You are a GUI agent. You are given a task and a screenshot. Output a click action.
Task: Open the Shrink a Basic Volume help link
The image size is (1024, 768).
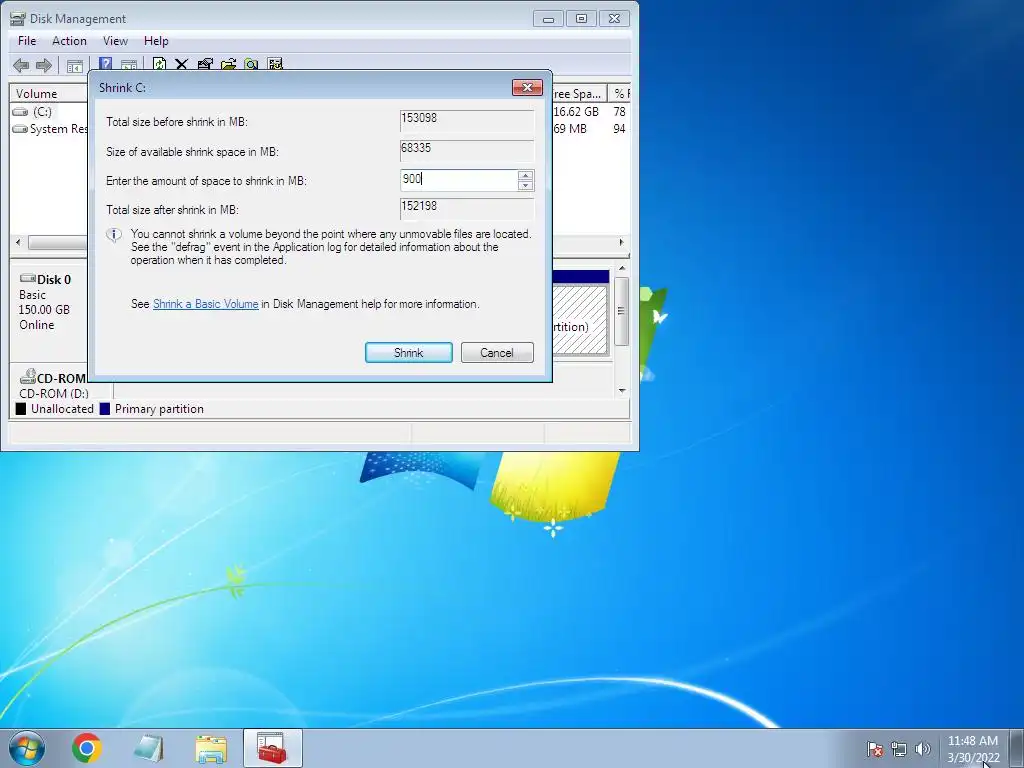[205, 304]
